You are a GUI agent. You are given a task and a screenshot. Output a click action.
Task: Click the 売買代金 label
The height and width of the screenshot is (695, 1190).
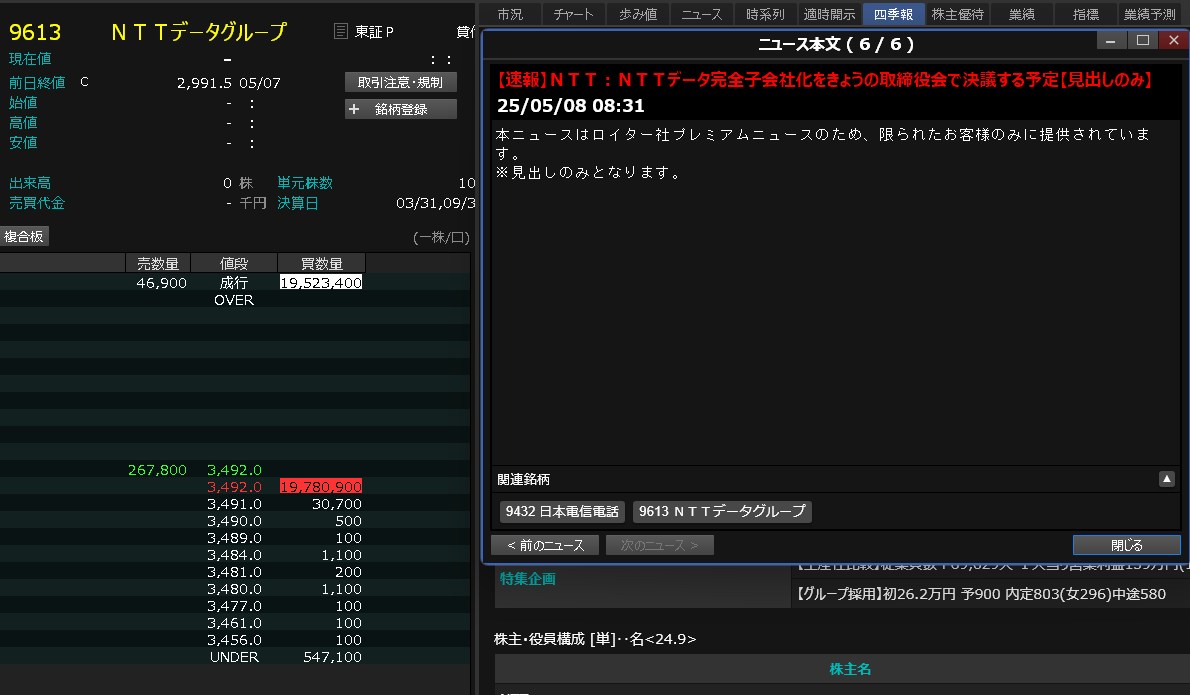(x=36, y=203)
